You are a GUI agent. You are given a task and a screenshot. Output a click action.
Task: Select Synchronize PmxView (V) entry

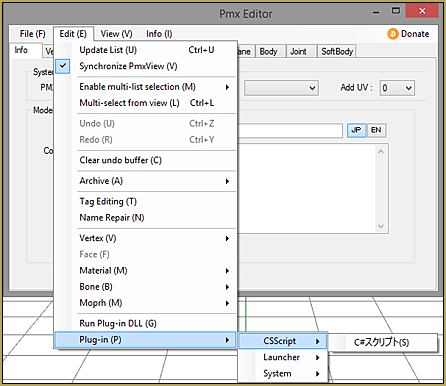coord(146,66)
